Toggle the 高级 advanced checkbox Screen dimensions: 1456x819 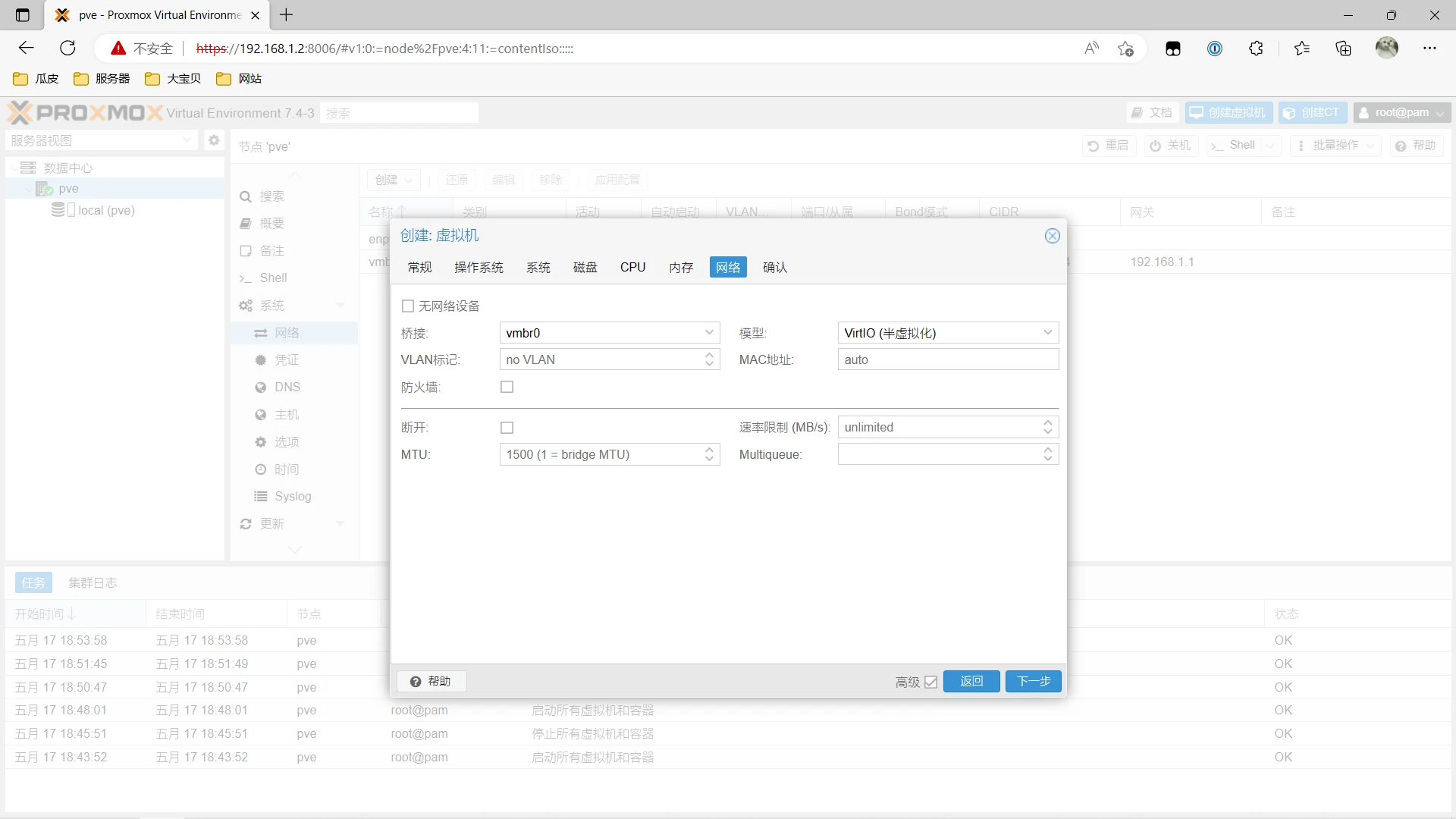(931, 682)
